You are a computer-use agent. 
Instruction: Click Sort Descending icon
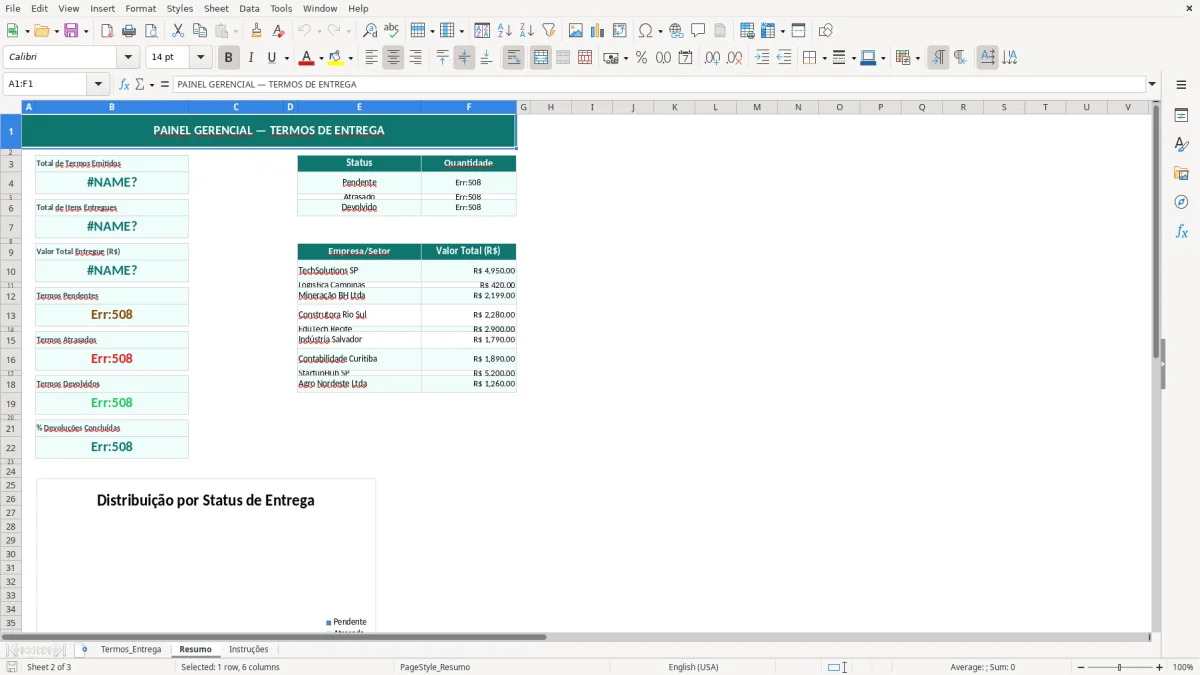[527, 31]
